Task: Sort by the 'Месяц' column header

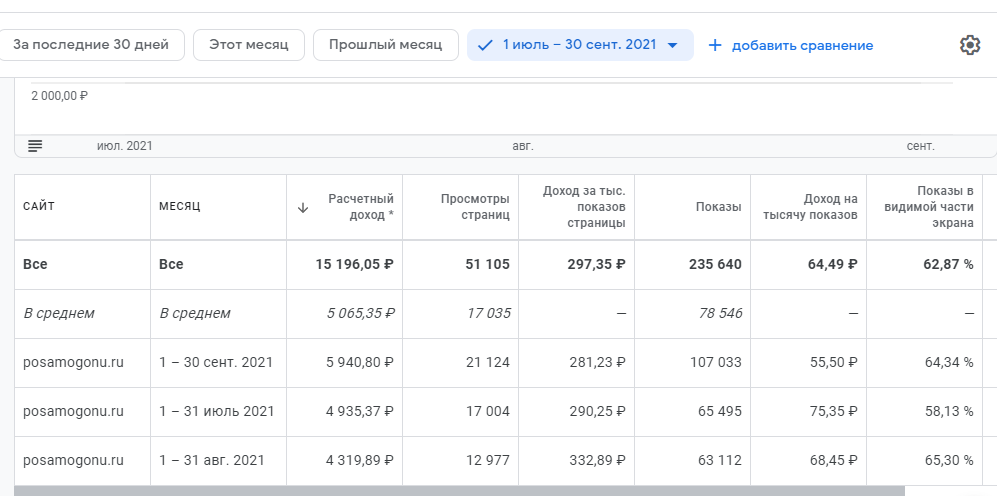Action: [180, 206]
